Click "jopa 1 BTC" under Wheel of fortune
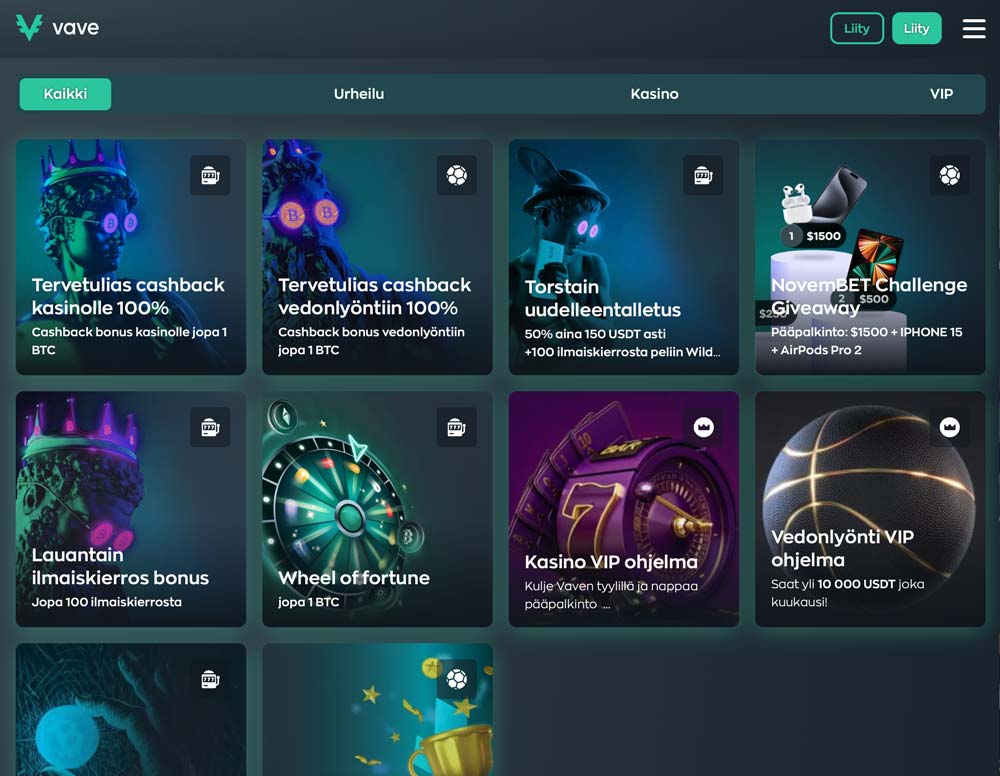1000x776 pixels. coord(309,602)
